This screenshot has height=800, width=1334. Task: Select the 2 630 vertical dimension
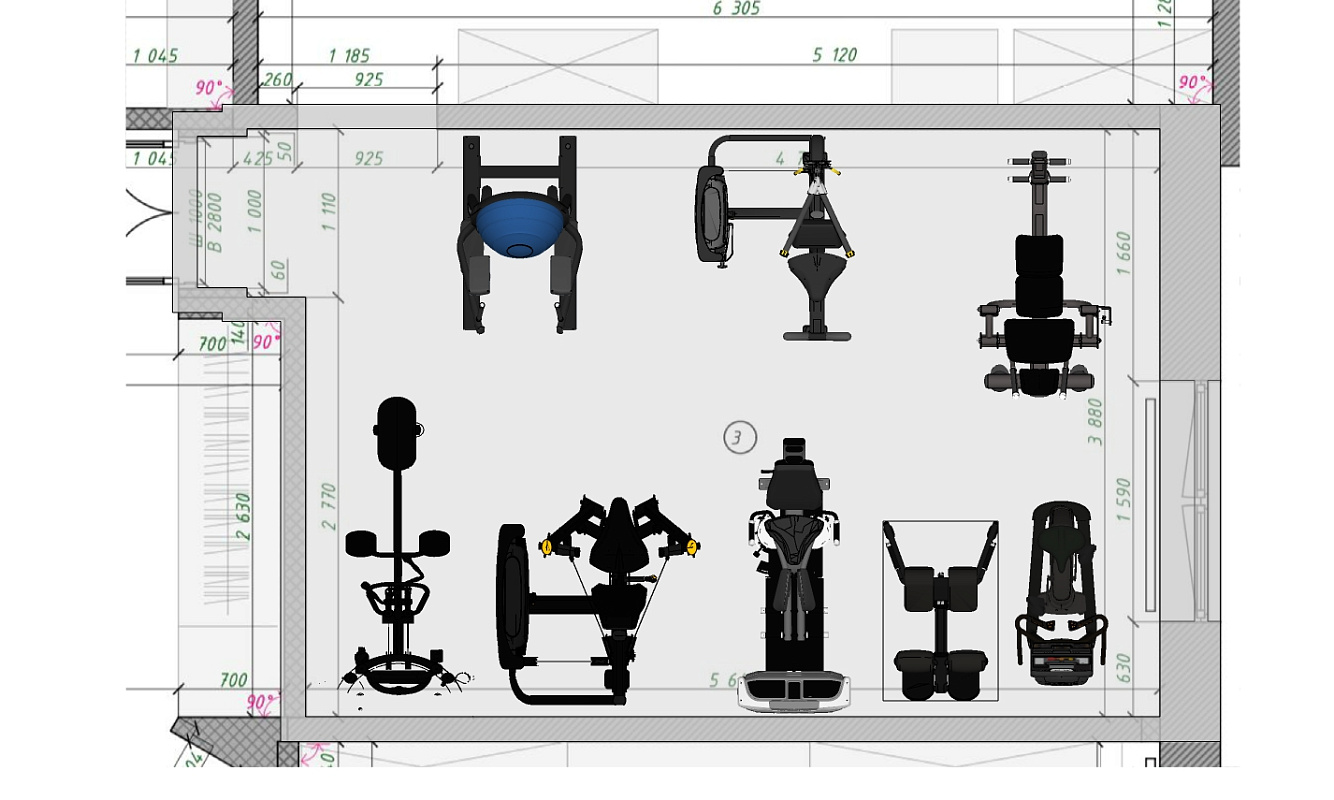point(243,516)
